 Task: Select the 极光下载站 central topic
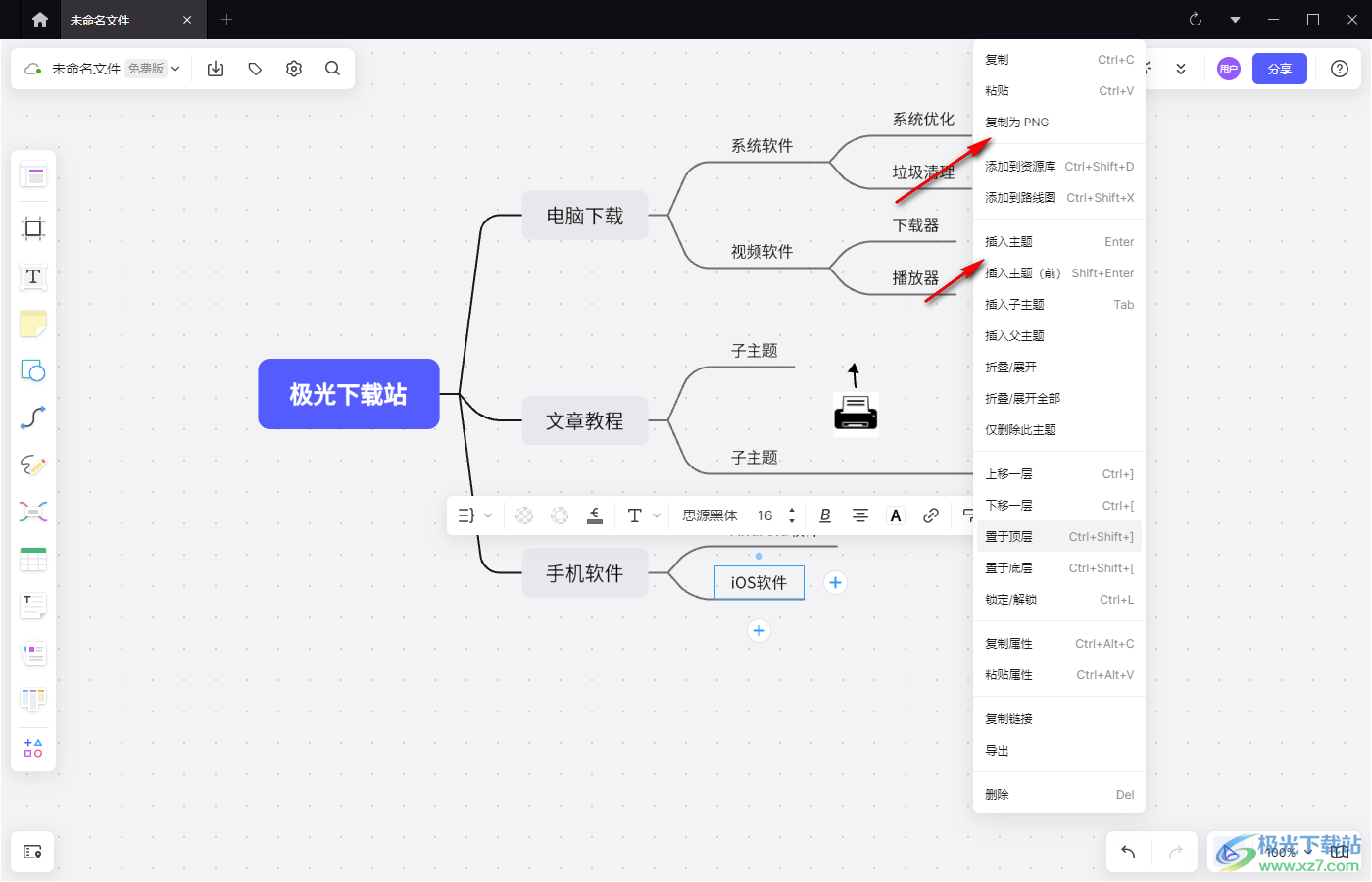[x=349, y=394]
